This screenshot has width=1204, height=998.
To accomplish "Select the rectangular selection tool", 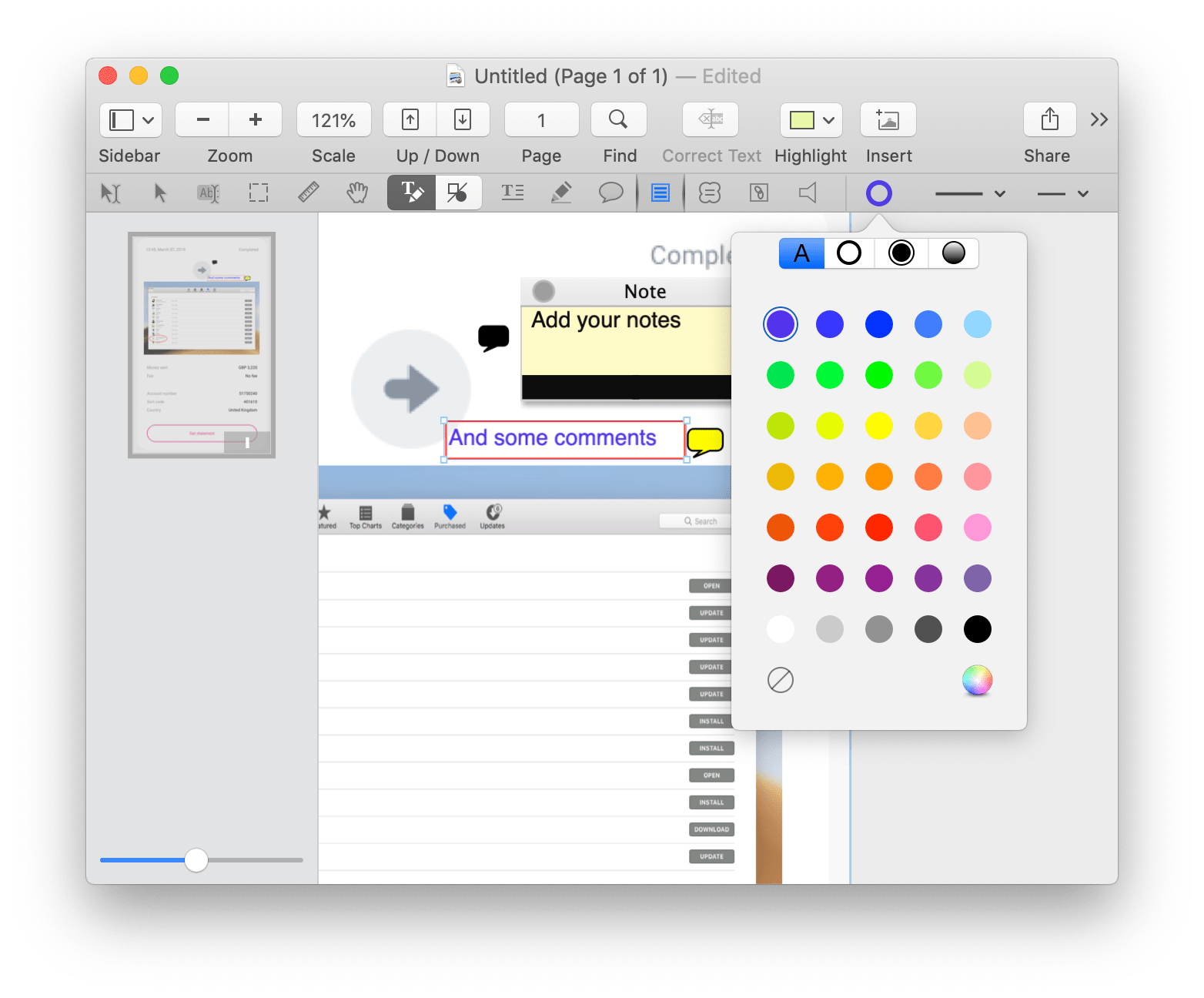I will tap(258, 193).
